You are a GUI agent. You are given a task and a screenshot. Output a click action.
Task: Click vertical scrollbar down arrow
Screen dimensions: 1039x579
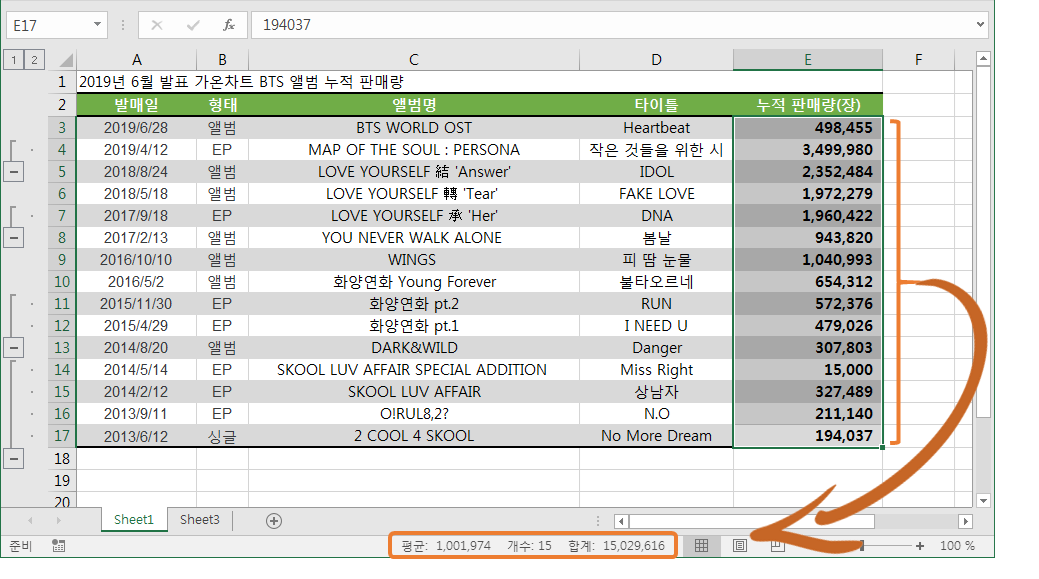tap(983, 501)
